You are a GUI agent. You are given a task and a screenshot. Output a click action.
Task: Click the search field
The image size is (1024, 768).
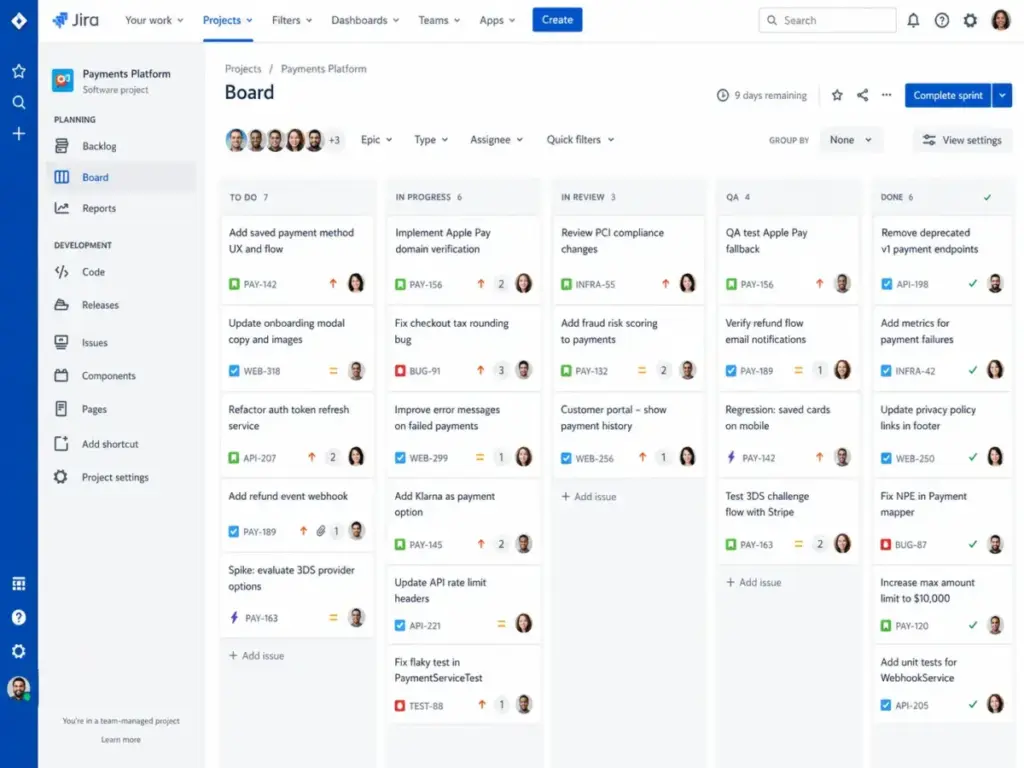click(827, 20)
